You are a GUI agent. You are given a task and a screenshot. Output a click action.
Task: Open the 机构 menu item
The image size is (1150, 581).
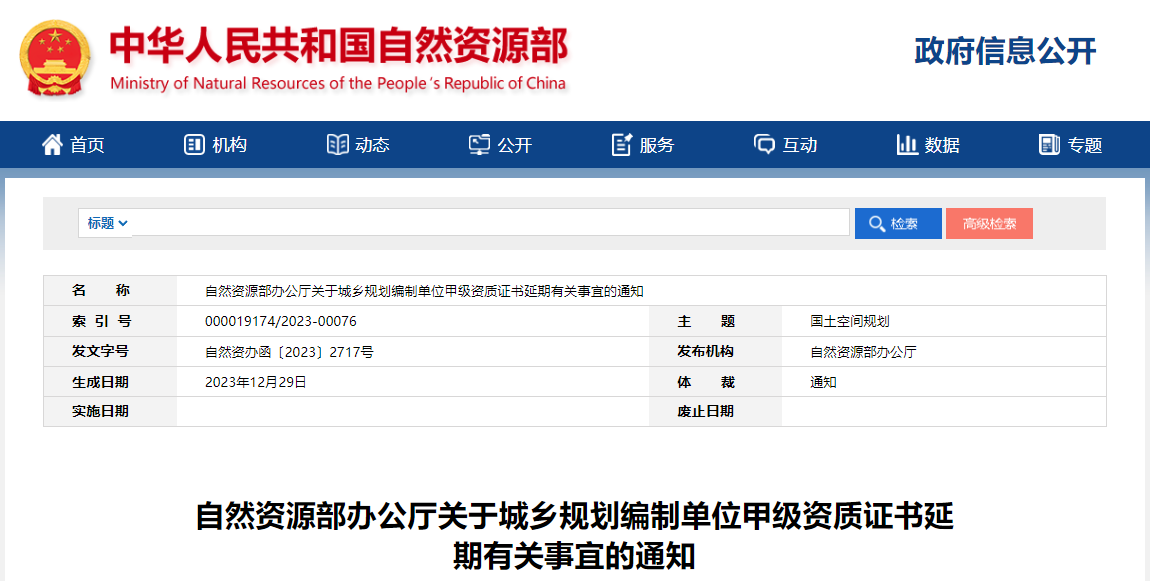(230, 145)
